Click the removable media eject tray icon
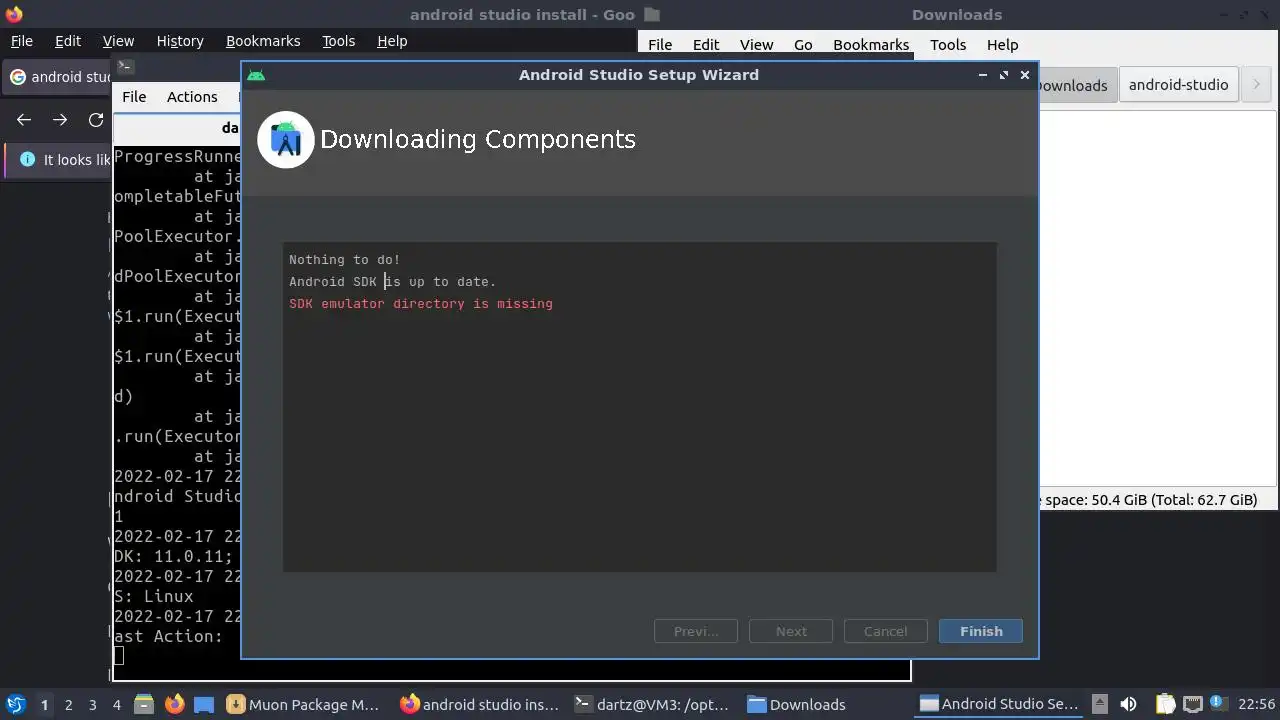This screenshot has width=1280, height=720. (x=1099, y=704)
